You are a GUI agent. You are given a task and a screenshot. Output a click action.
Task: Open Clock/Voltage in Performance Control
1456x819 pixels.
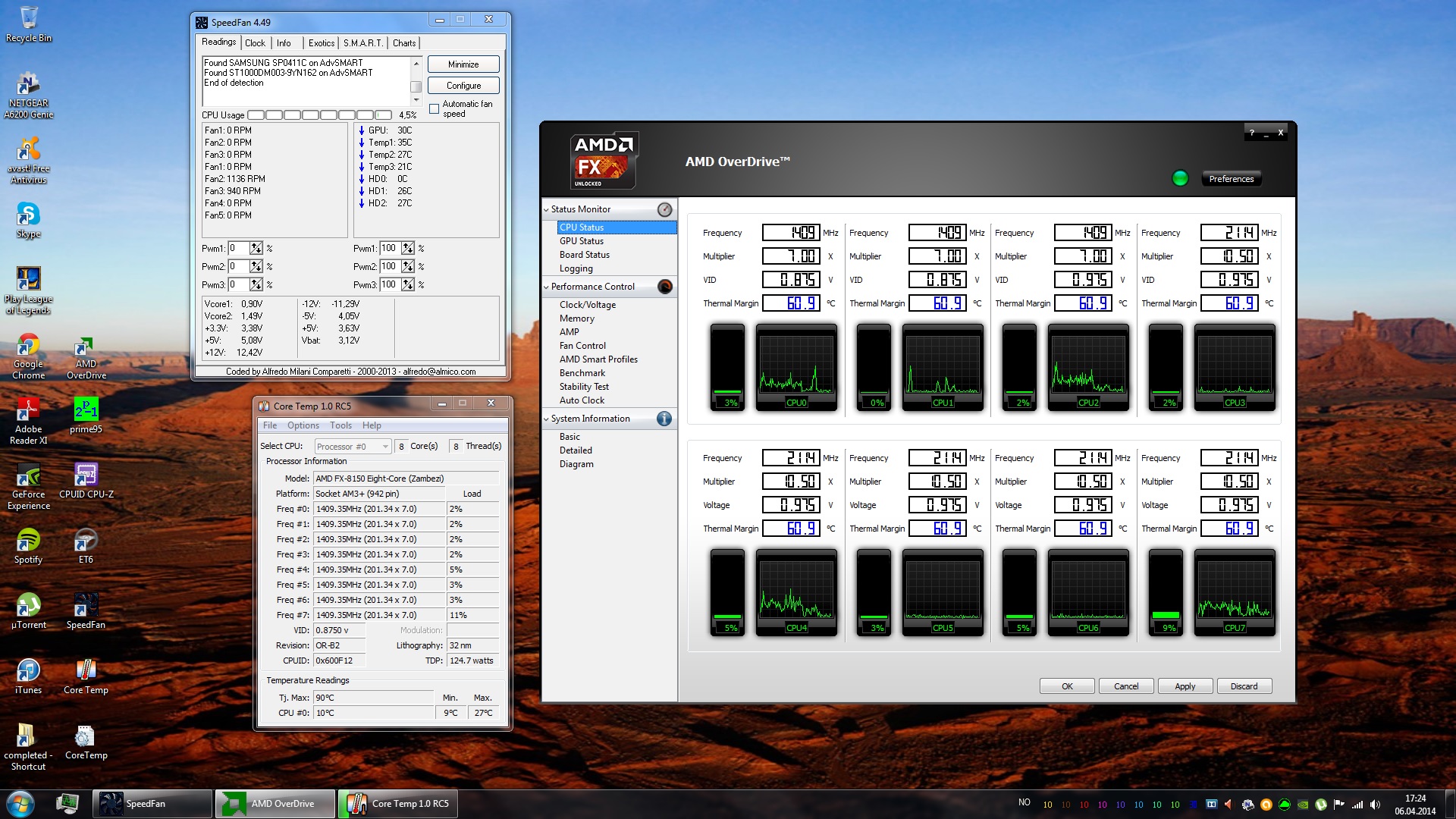coord(588,305)
